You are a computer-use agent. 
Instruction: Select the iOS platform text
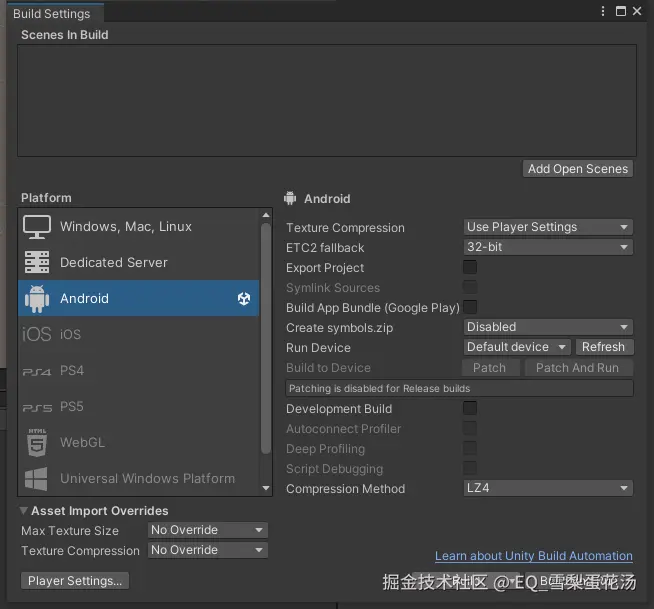[x=70, y=334]
